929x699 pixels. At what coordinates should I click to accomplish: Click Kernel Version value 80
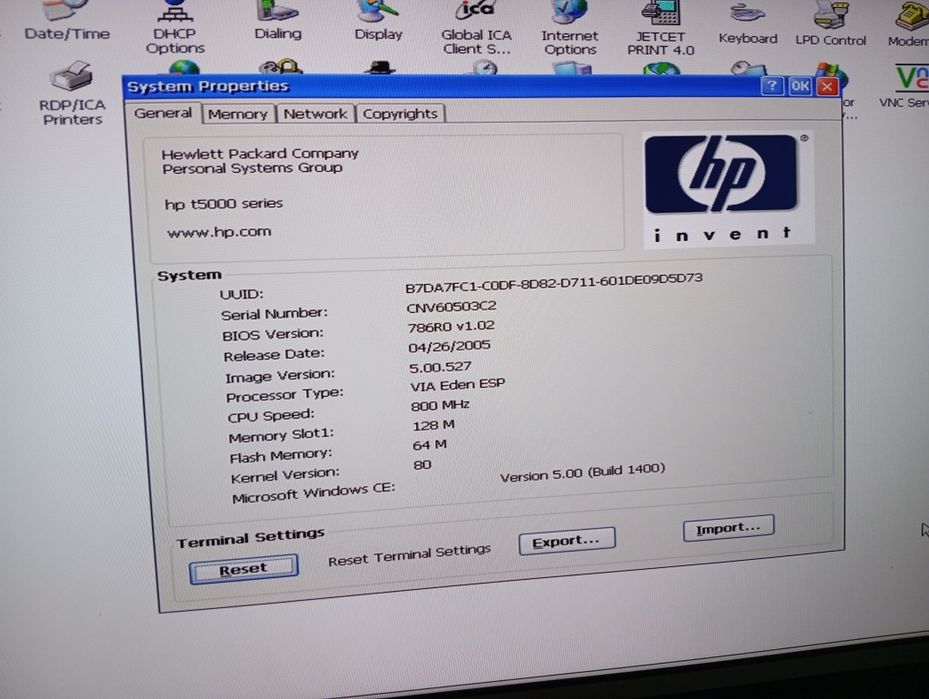click(x=422, y=465)
